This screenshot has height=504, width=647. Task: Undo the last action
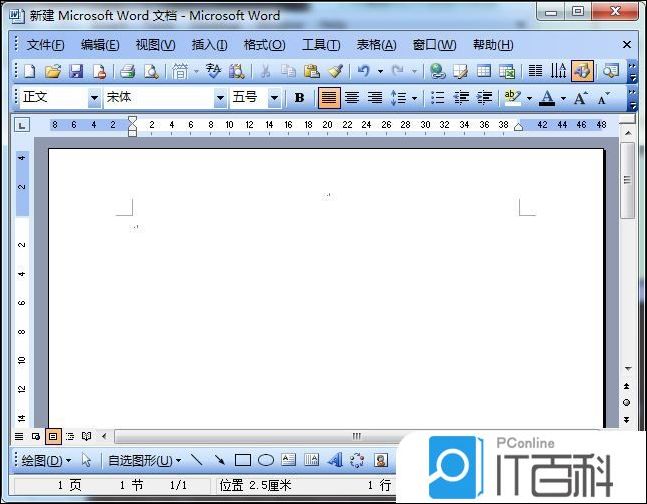364,71
